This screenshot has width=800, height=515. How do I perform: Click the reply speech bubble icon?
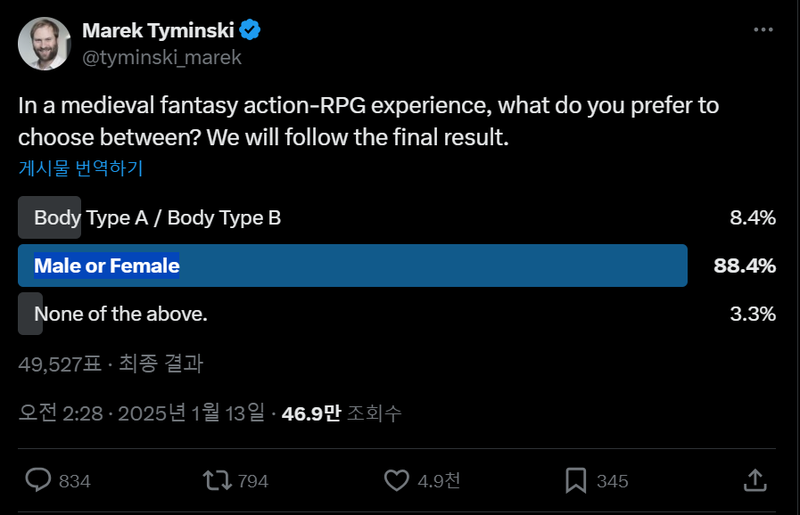point(38,481)
